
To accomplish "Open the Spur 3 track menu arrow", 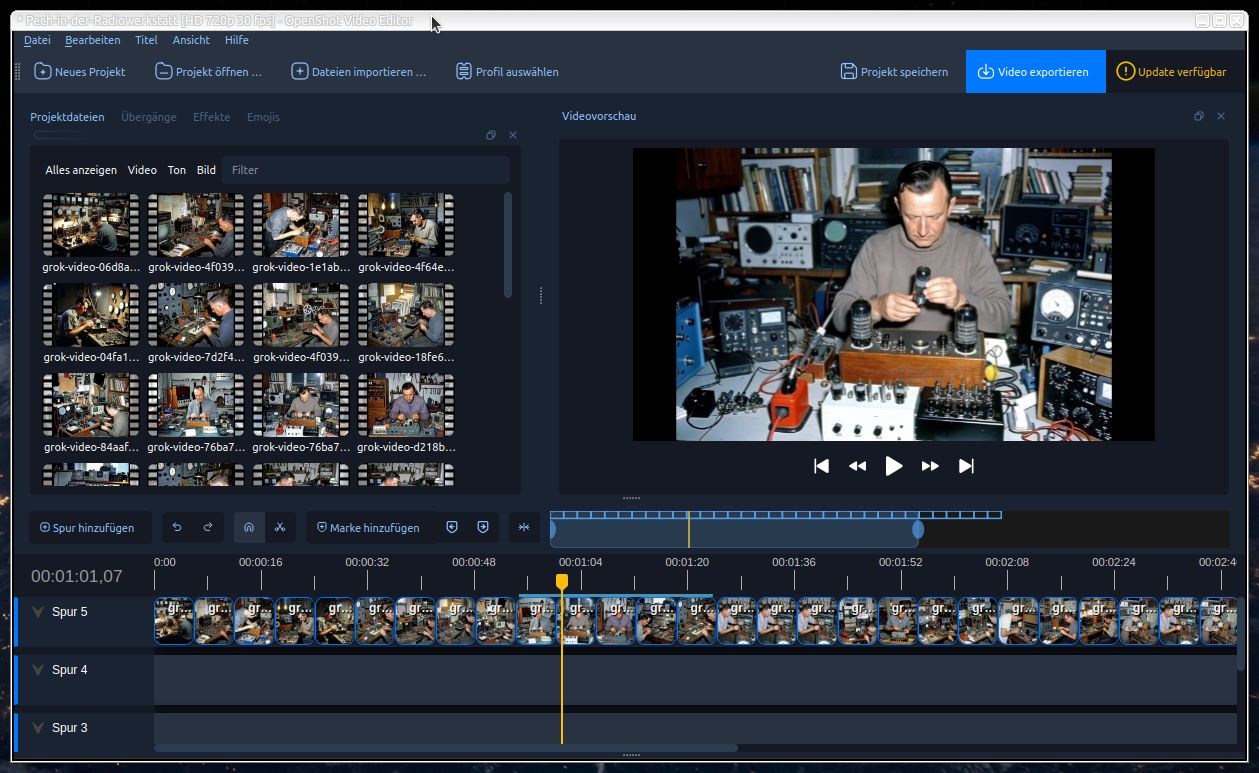I will [38, 728].
